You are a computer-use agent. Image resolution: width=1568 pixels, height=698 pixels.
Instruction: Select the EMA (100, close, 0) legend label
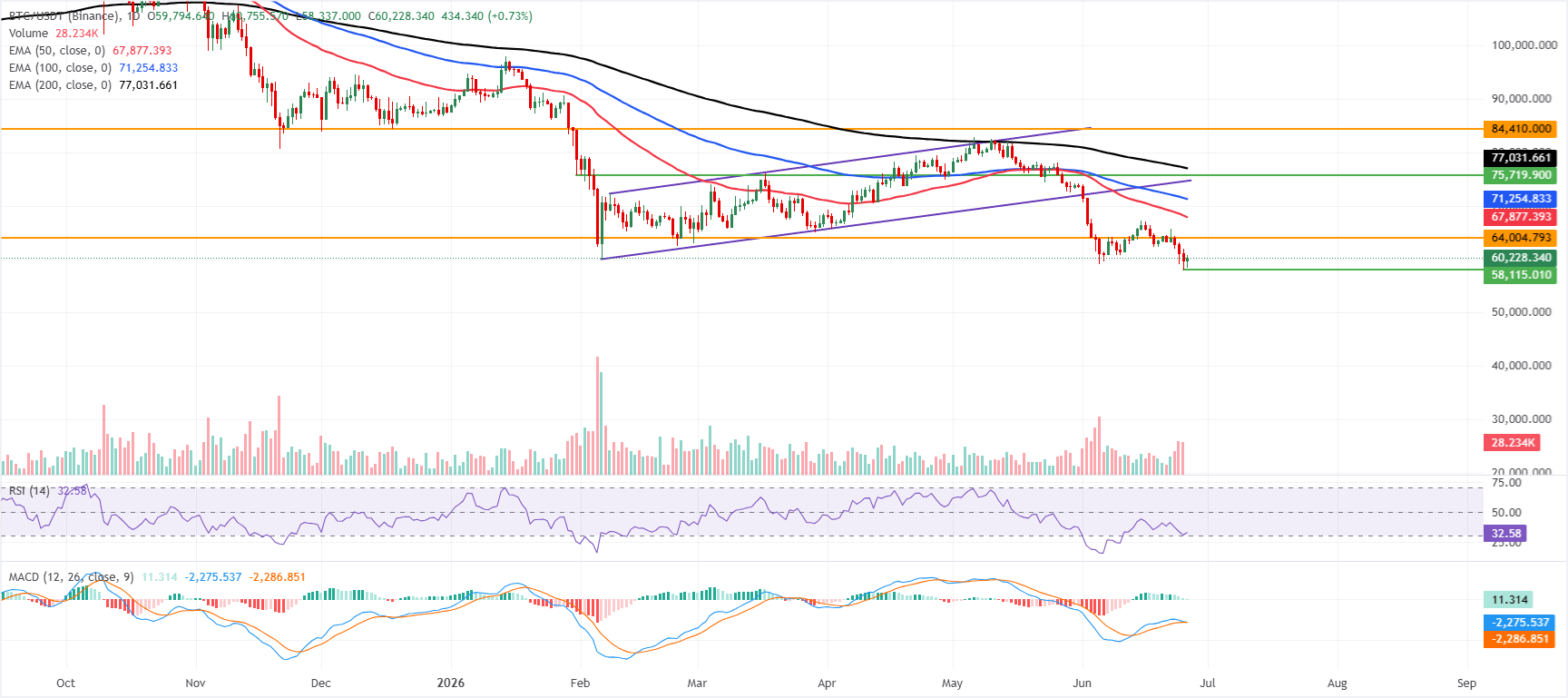tap(60, 68)
